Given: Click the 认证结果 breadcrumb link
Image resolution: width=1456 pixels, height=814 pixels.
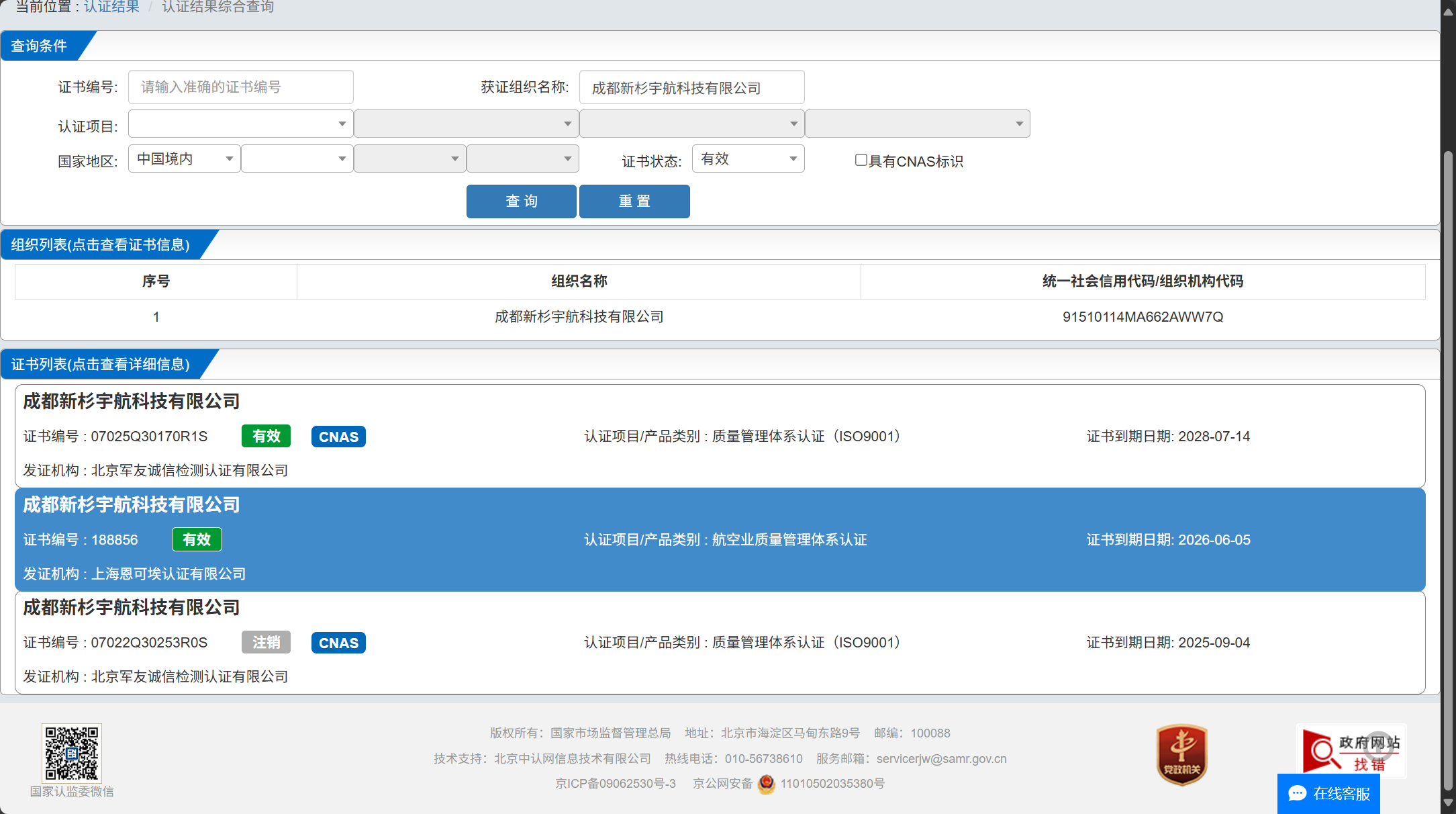Looking at the screenshot, I should [x=111, y=7].
